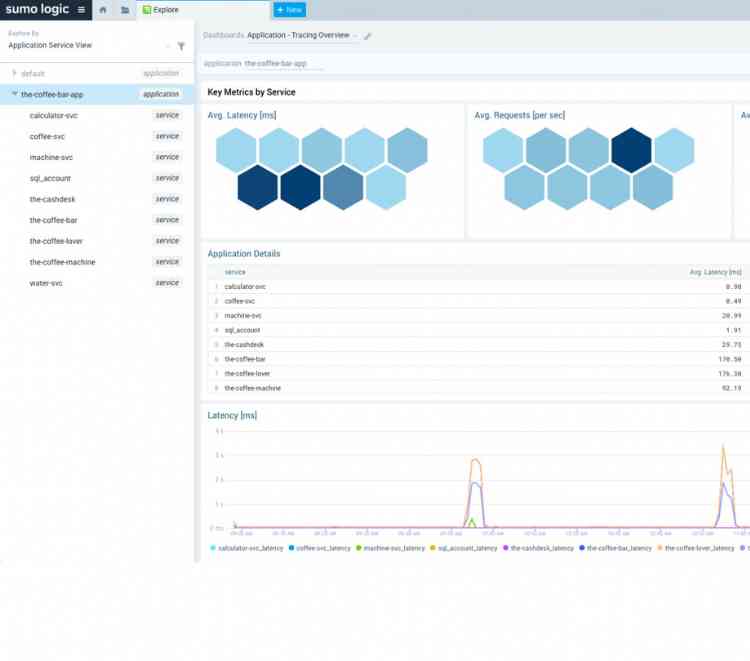
Task: Toggle the-coffee-bar_latency legend entry
Action: coord(615,548)
